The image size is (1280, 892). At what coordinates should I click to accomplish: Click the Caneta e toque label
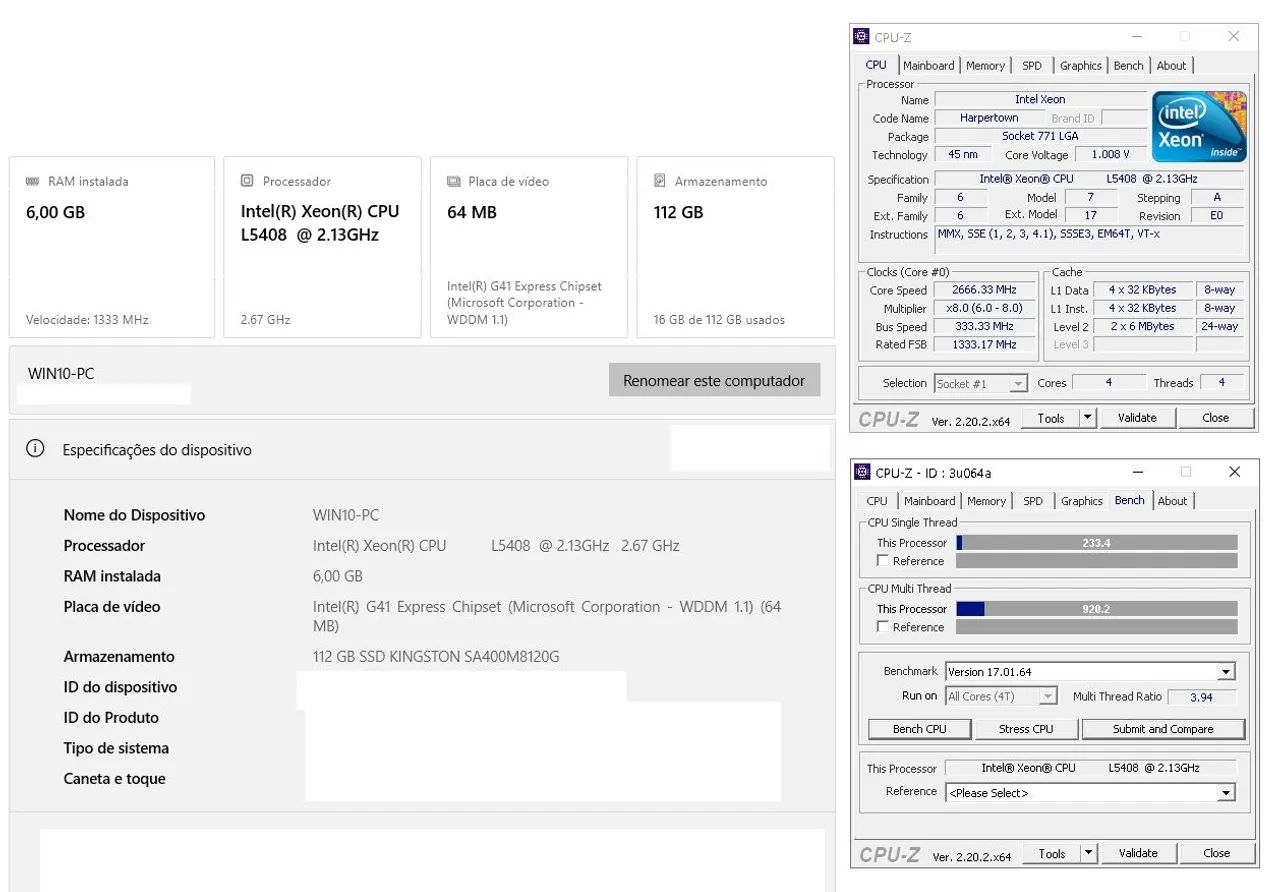[x=114, y=779]
